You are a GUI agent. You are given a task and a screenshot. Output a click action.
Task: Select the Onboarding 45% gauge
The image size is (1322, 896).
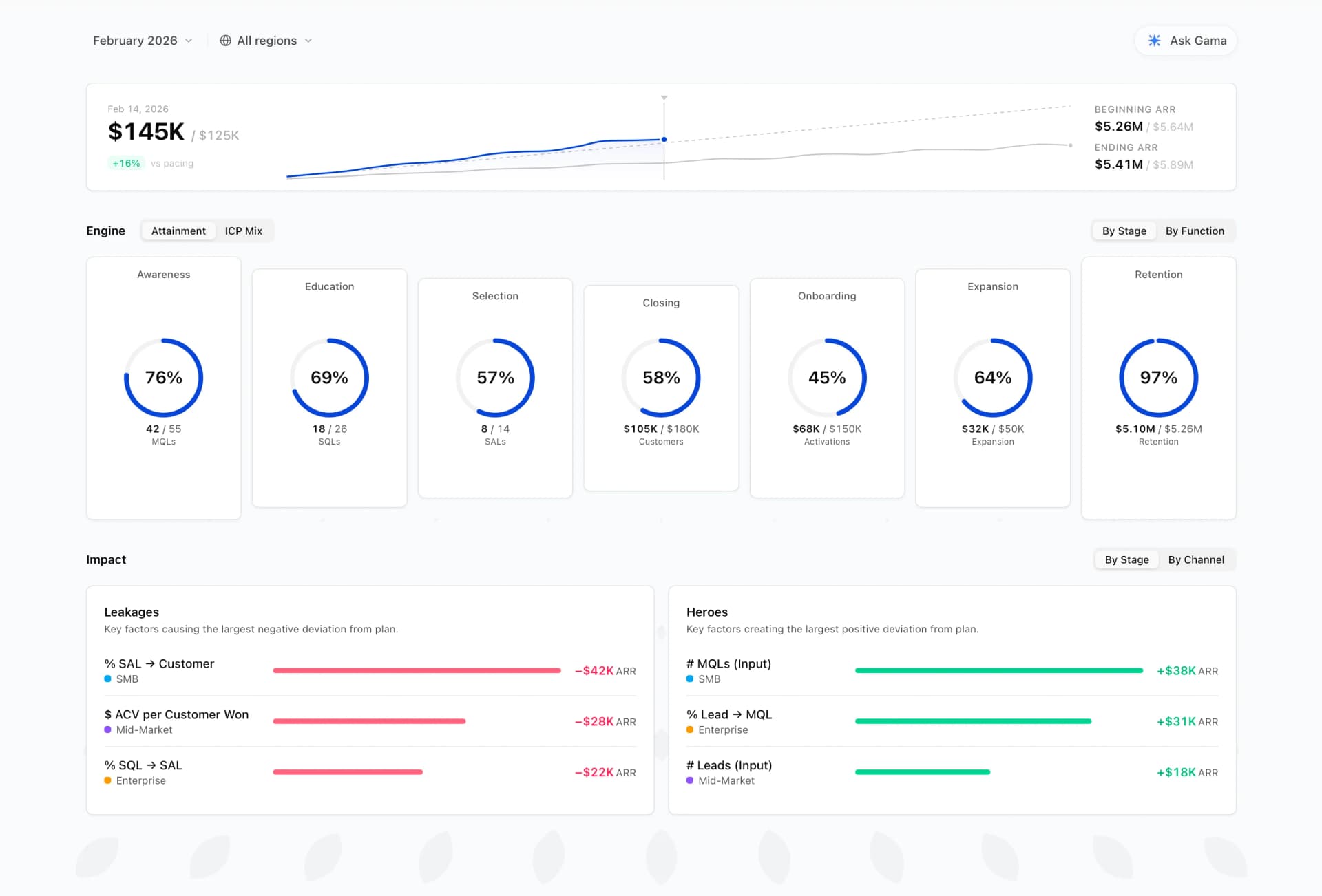[827, 377]
